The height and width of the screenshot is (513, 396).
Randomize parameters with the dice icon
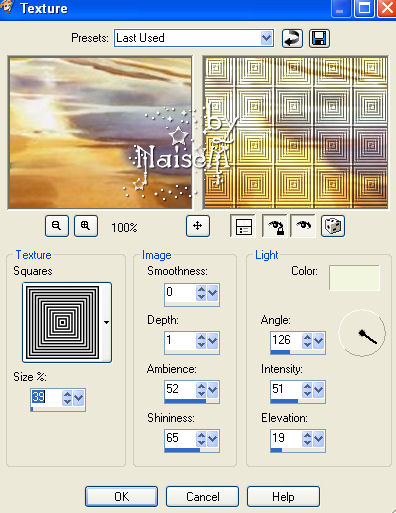coord(333,226)
